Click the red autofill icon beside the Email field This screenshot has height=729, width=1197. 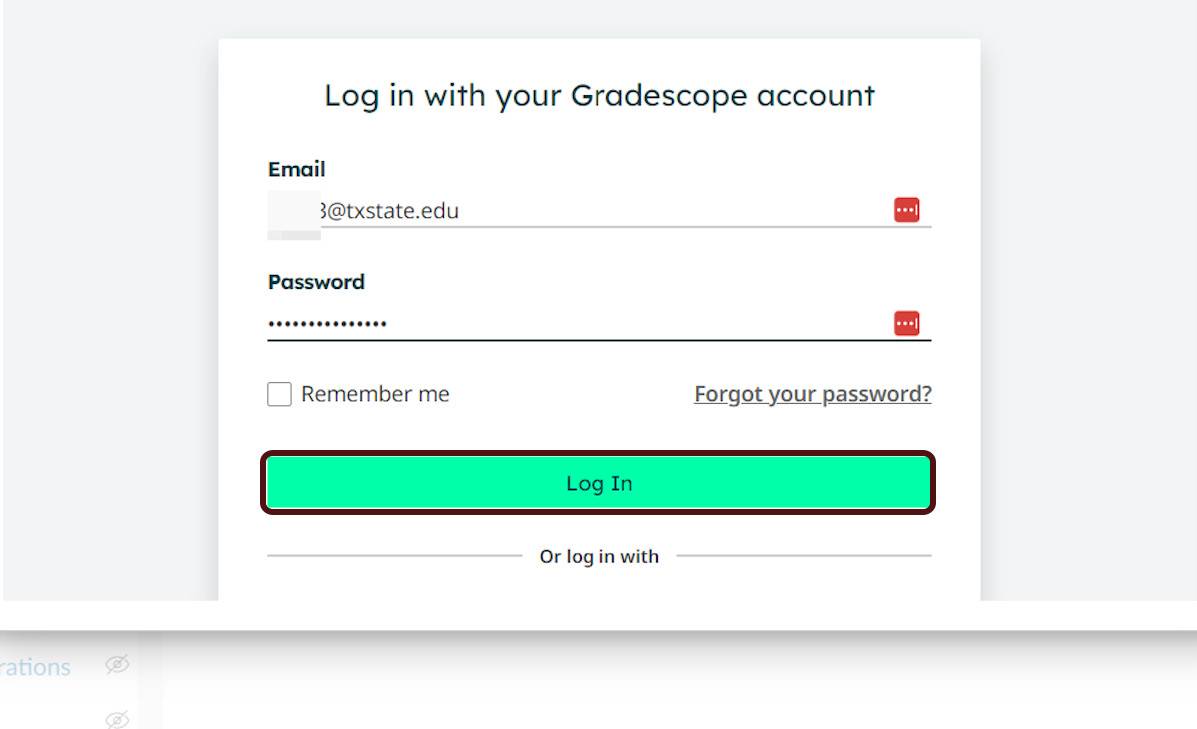click(x=906, y=209)
